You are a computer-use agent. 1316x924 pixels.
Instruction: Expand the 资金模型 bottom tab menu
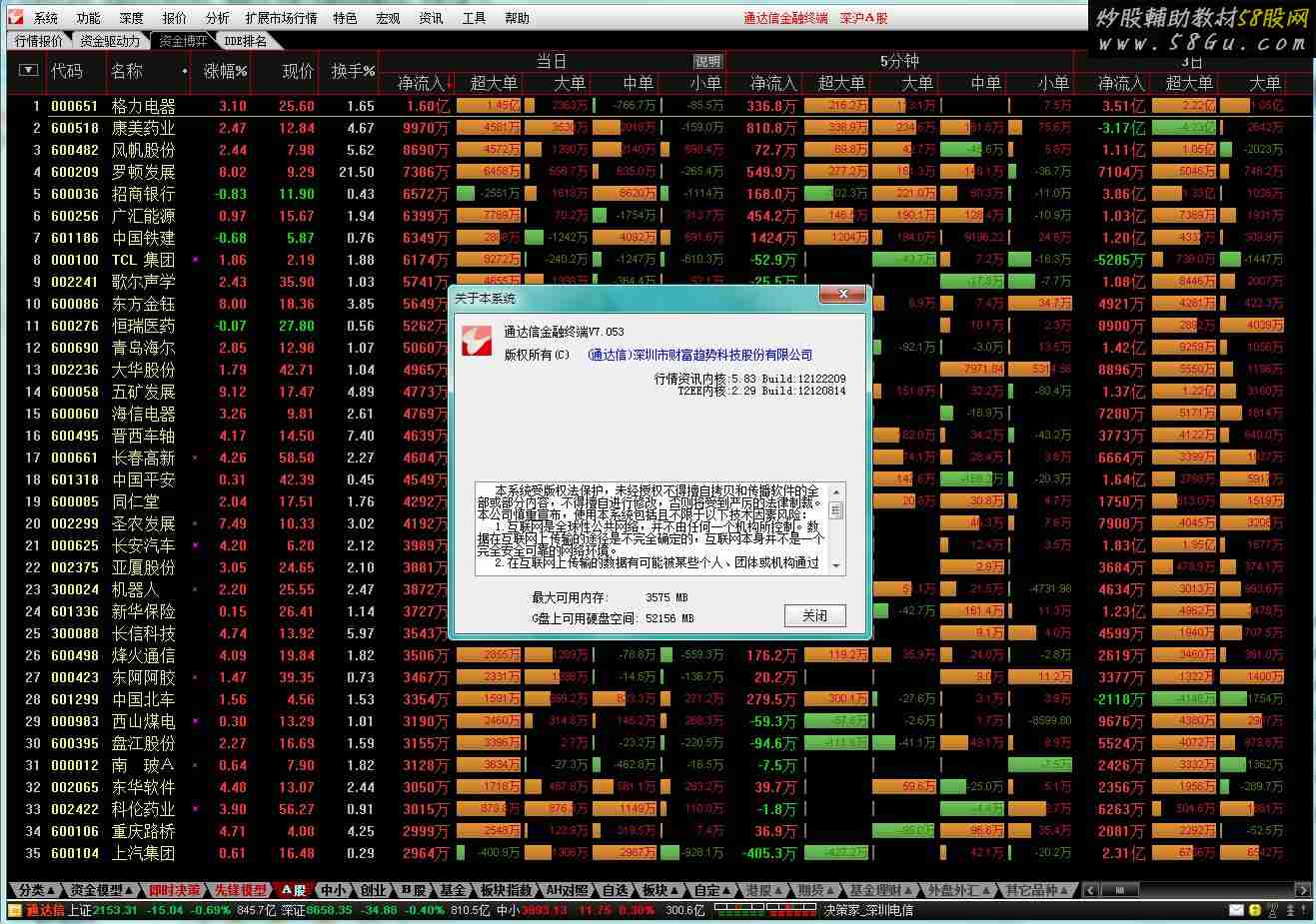pyautogui.click(x=101, y=890)
